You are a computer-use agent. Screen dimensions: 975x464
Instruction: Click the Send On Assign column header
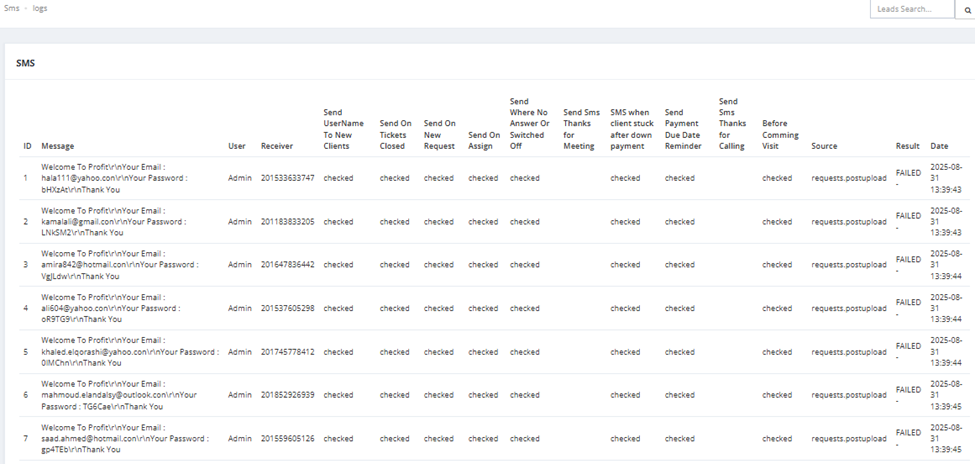484,141
